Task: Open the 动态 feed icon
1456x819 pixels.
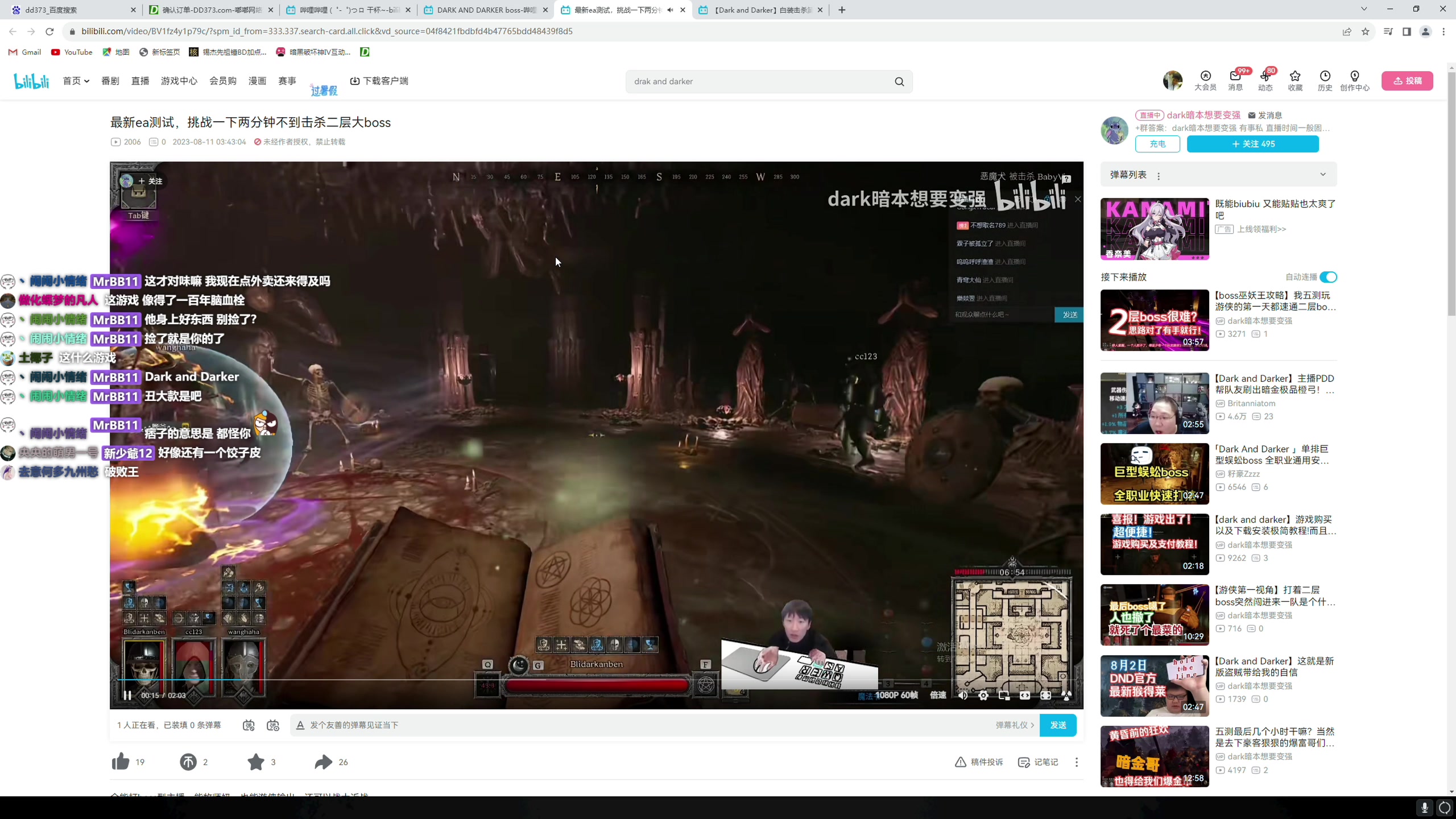Action: pyautogui.click(x=1265, y=80)
